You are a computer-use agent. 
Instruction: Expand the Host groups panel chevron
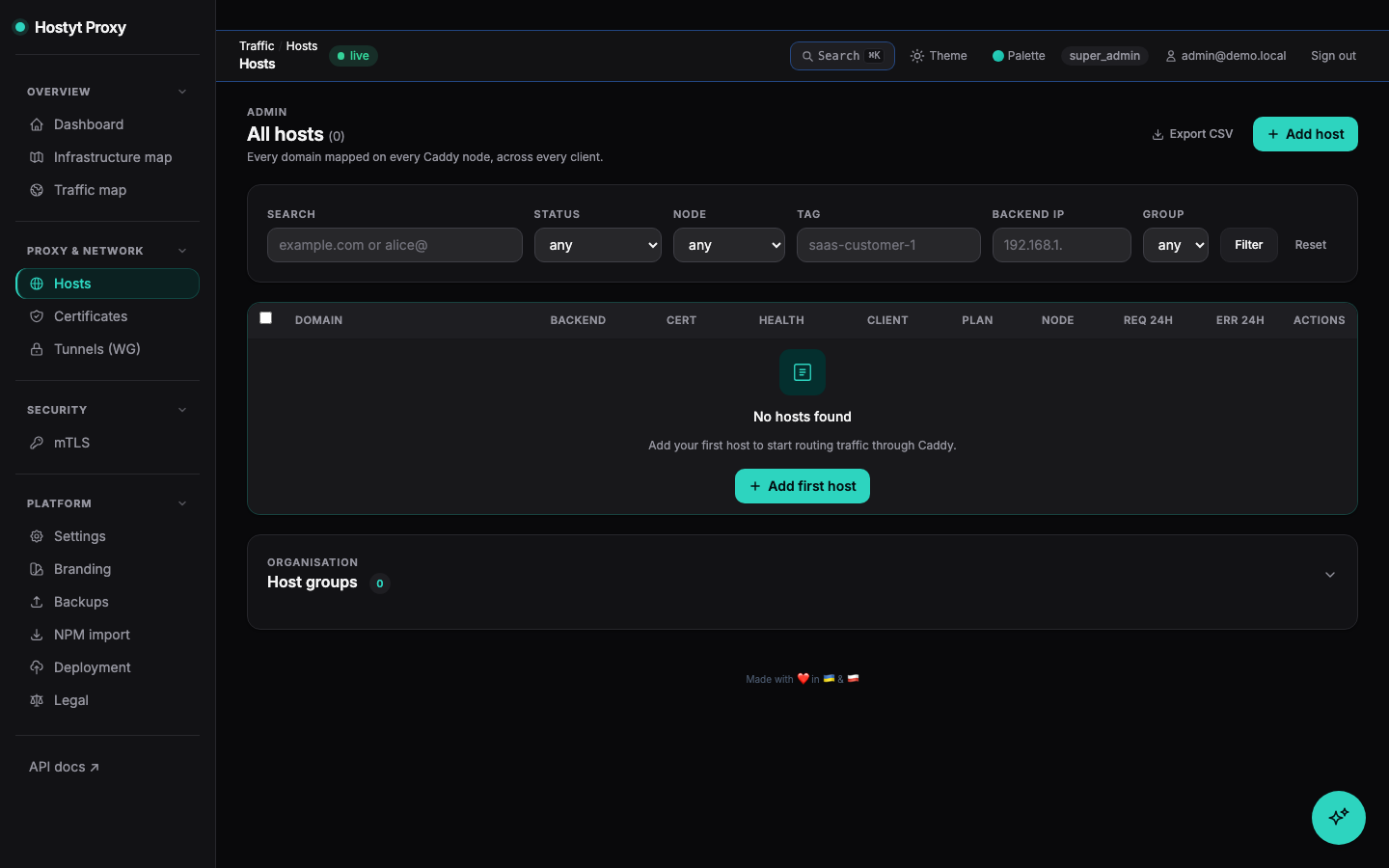[1330, 575]
